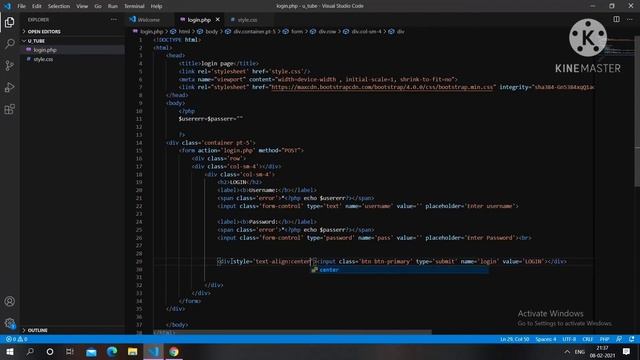Open the Extensions view

tap(9, 109)
